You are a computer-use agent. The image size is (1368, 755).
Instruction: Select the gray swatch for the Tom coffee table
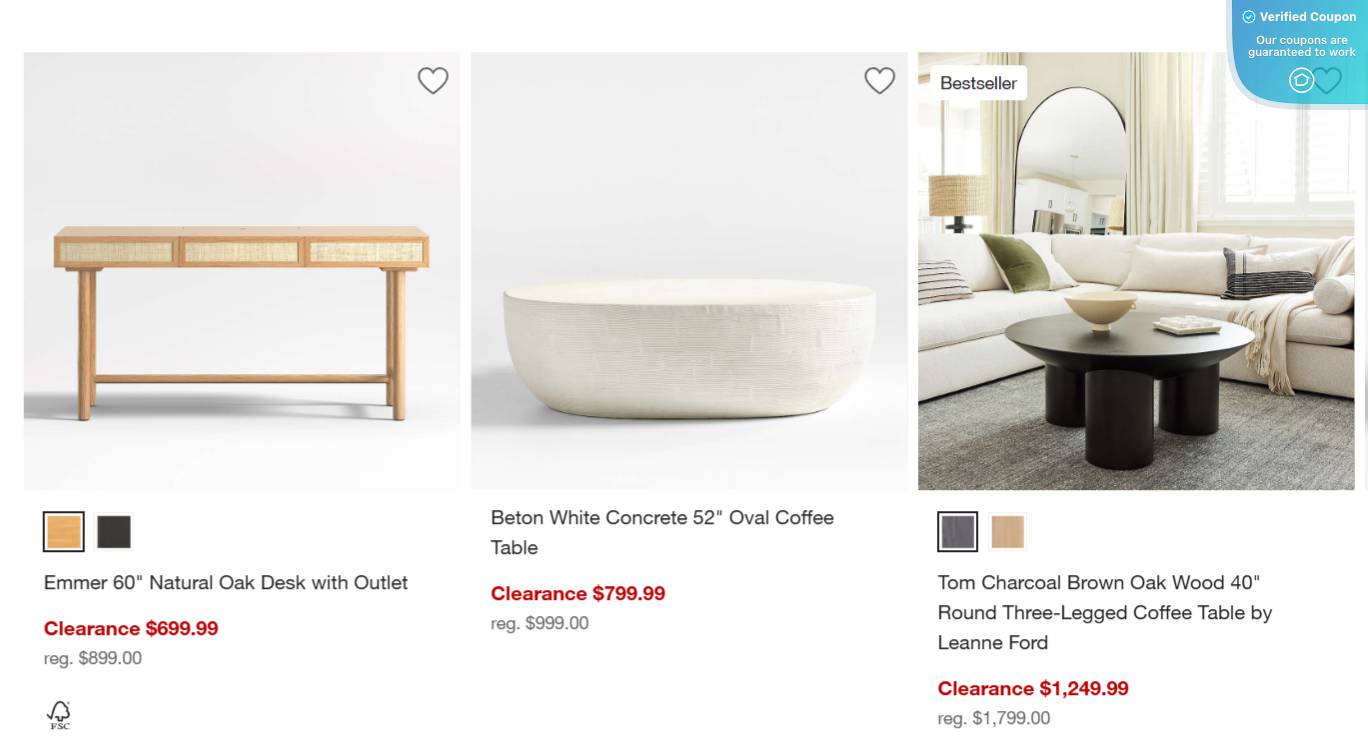point(957,533)
